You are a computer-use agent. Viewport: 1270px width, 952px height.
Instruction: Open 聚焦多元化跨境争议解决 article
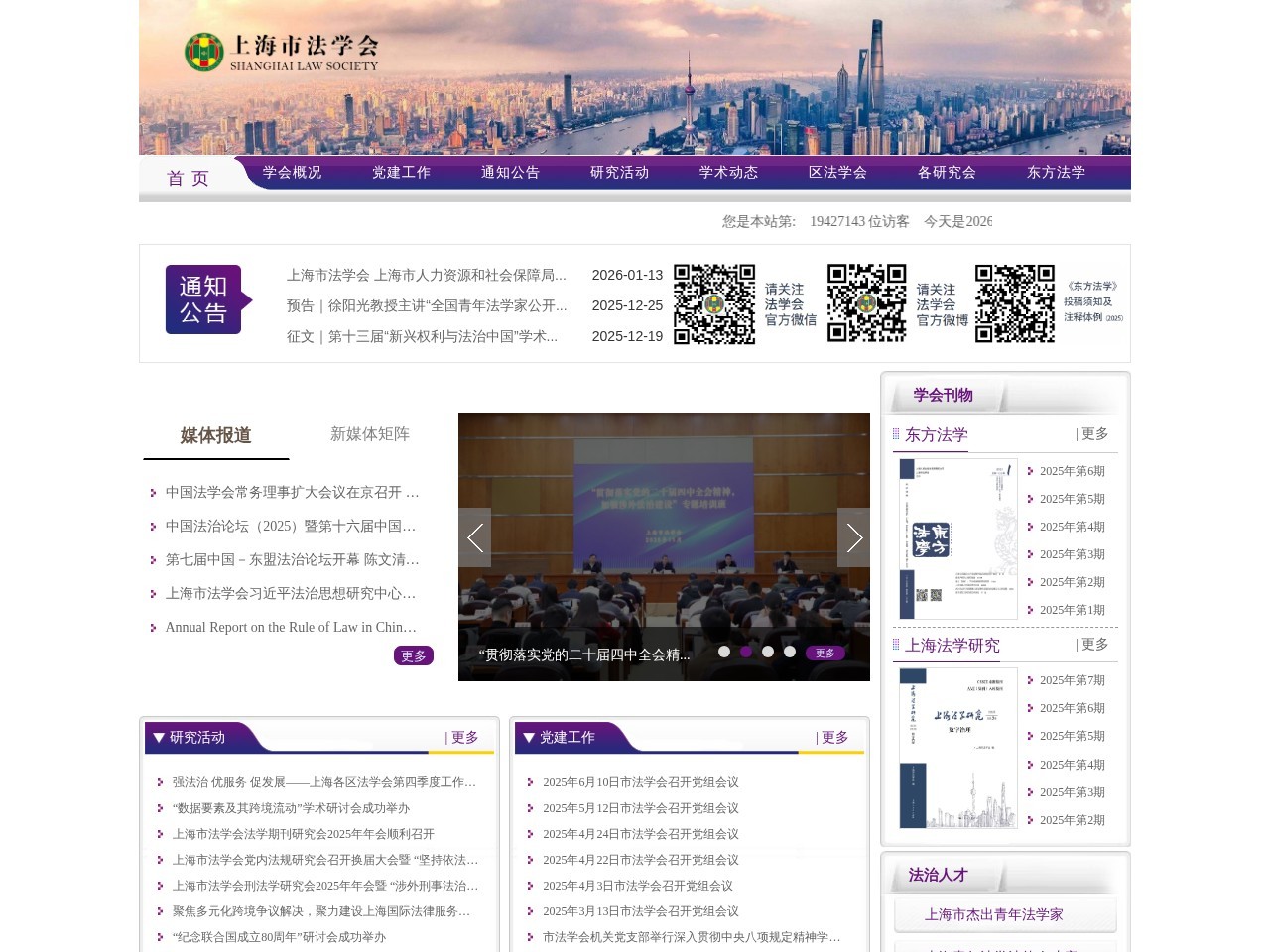321,911
